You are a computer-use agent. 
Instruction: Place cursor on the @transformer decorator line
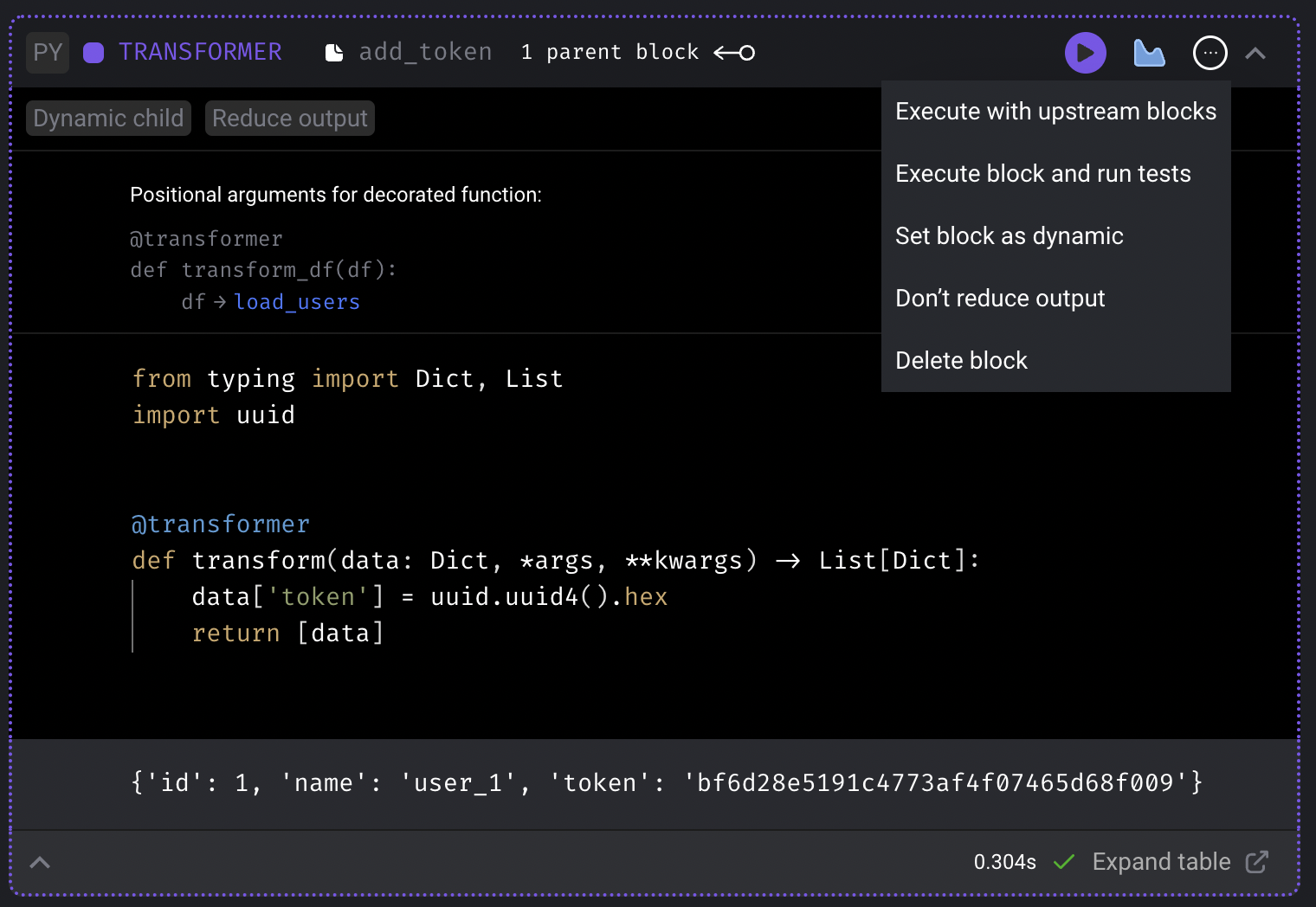coord(221,524)
